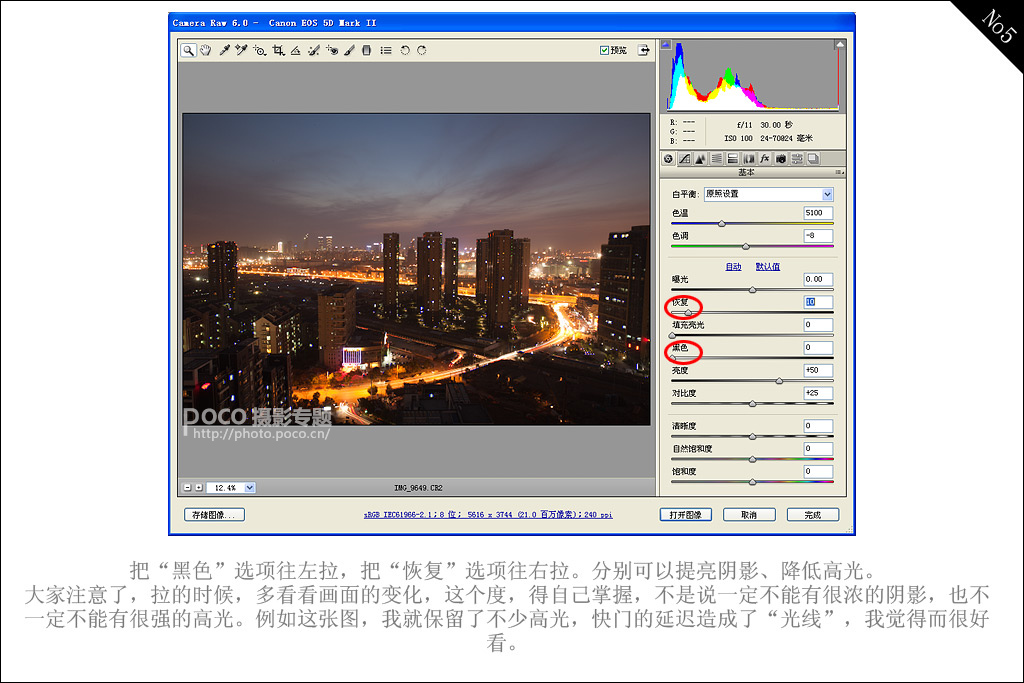Rotate image counterclockwise

click(x=405, y=50)
